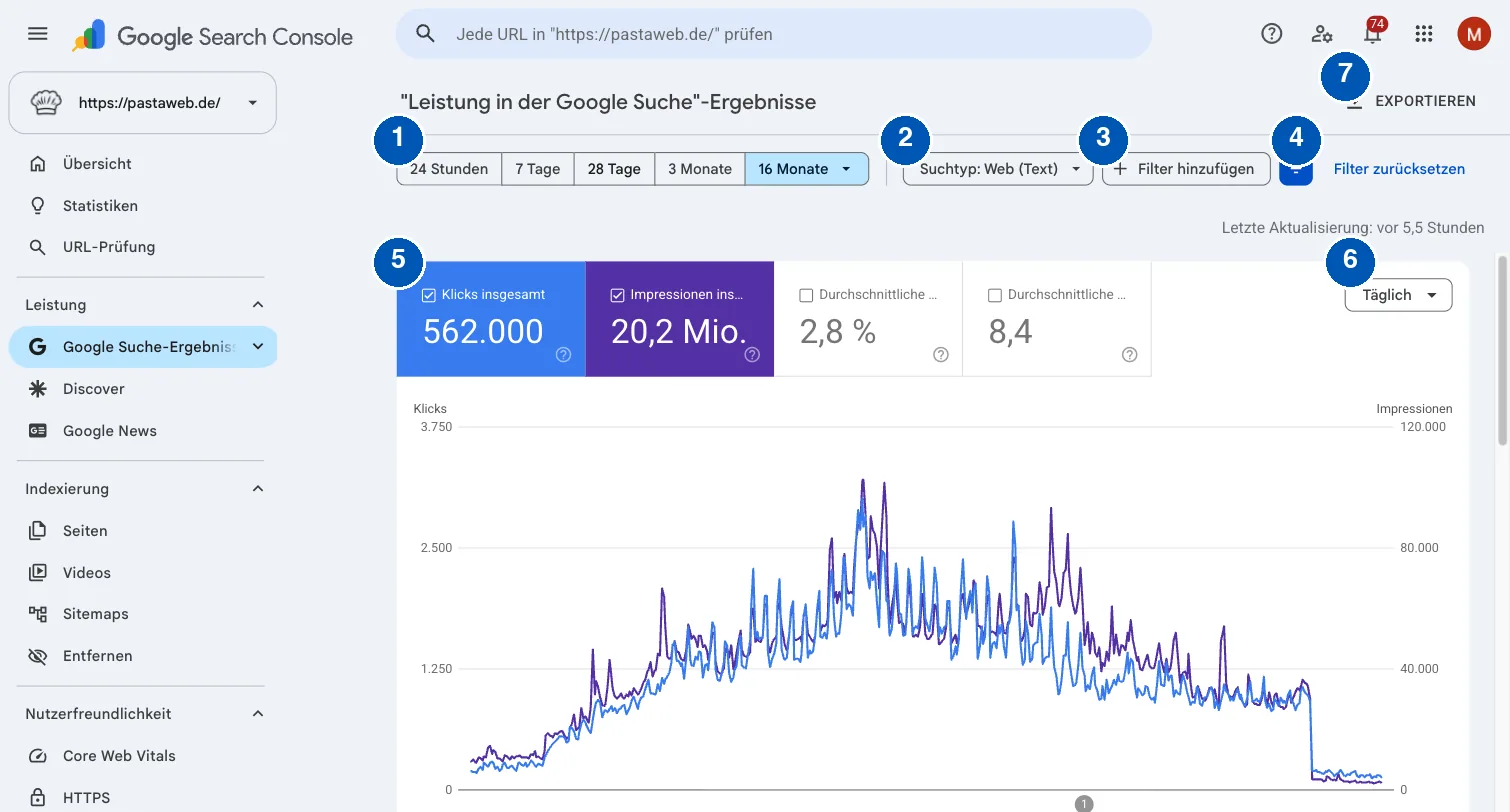Open help icon on Klicks insgesamt card
Screen dimensions: 1510x812
pyautogui.click(x=563, y=354)
